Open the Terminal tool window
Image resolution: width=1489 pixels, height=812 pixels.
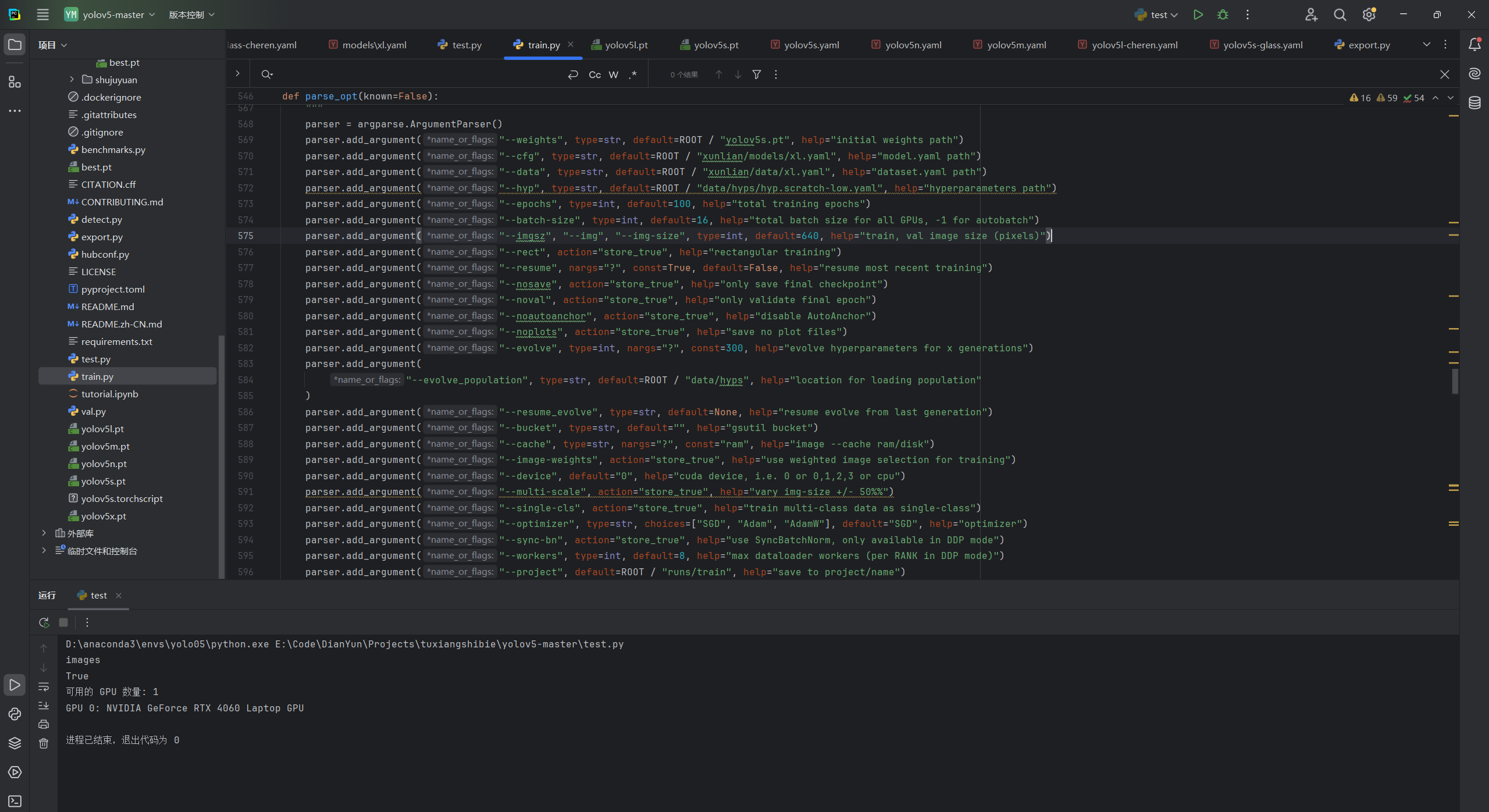tap(15, 801)
